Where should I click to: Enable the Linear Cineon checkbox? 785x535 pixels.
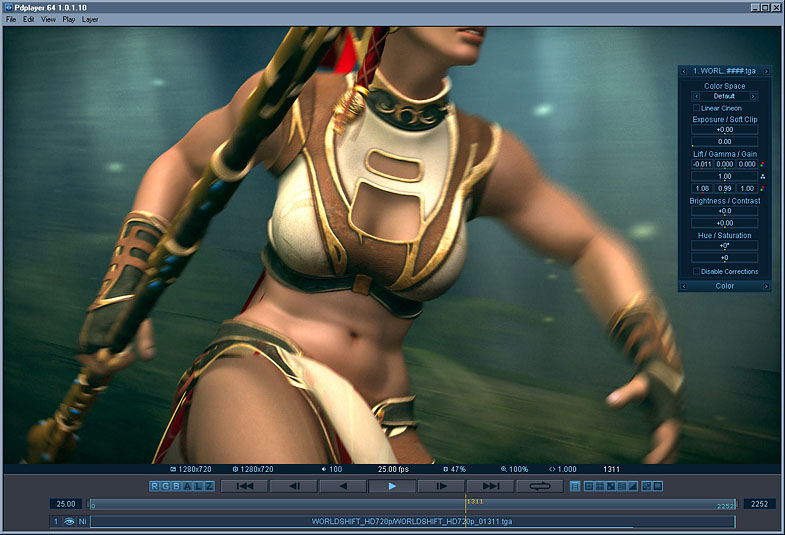pos(697,108)
